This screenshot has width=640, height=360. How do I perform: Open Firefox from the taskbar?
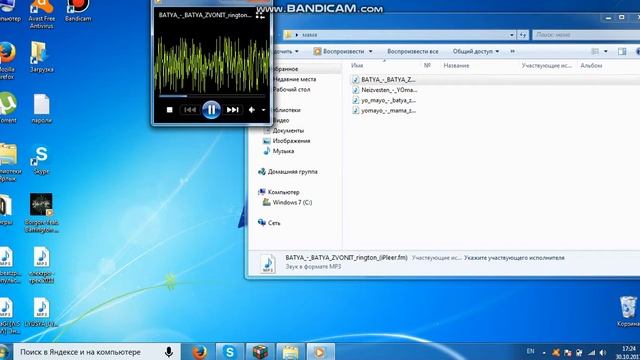pos(199,352)
